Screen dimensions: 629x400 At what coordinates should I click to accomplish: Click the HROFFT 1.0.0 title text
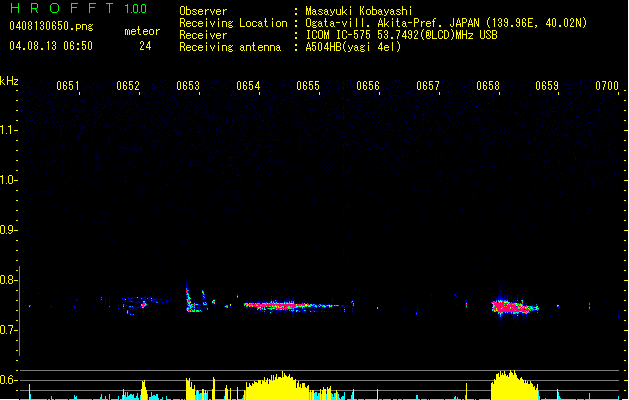78,8
